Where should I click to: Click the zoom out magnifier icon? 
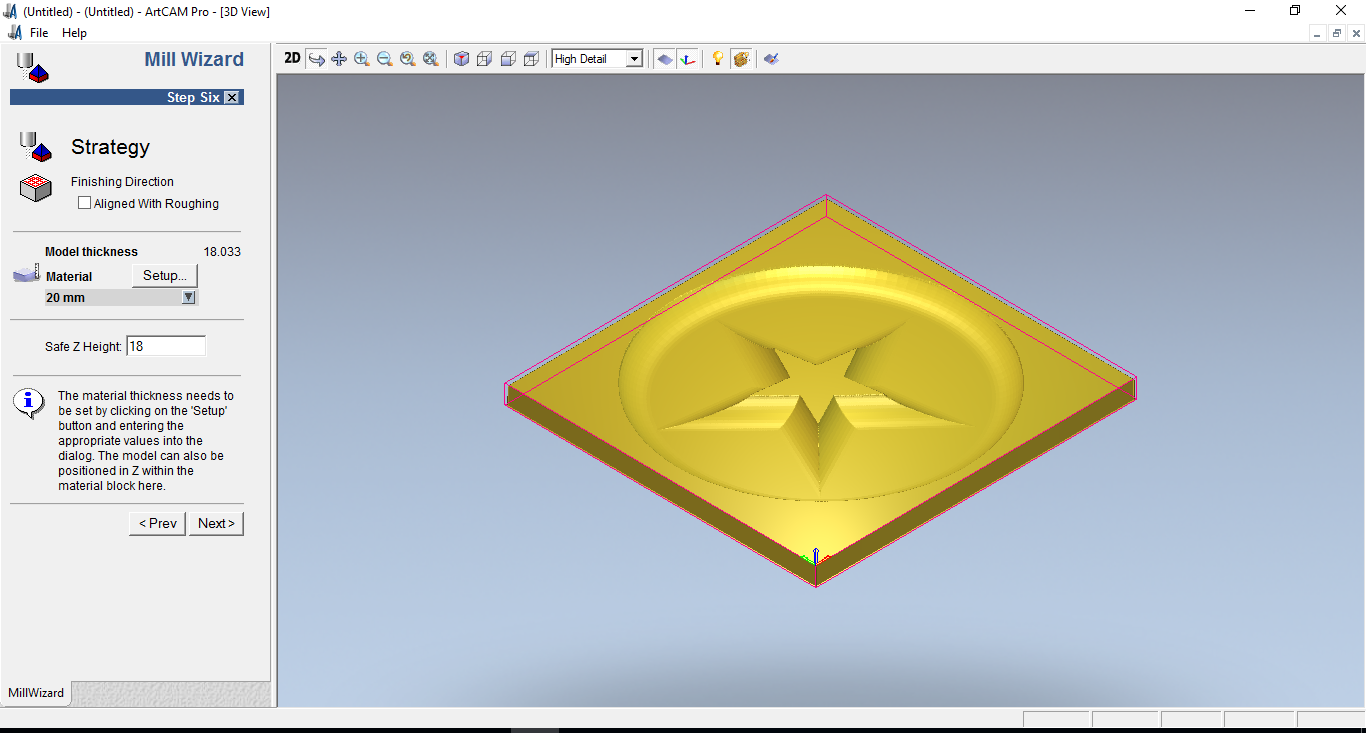click(x=385, y=59)
